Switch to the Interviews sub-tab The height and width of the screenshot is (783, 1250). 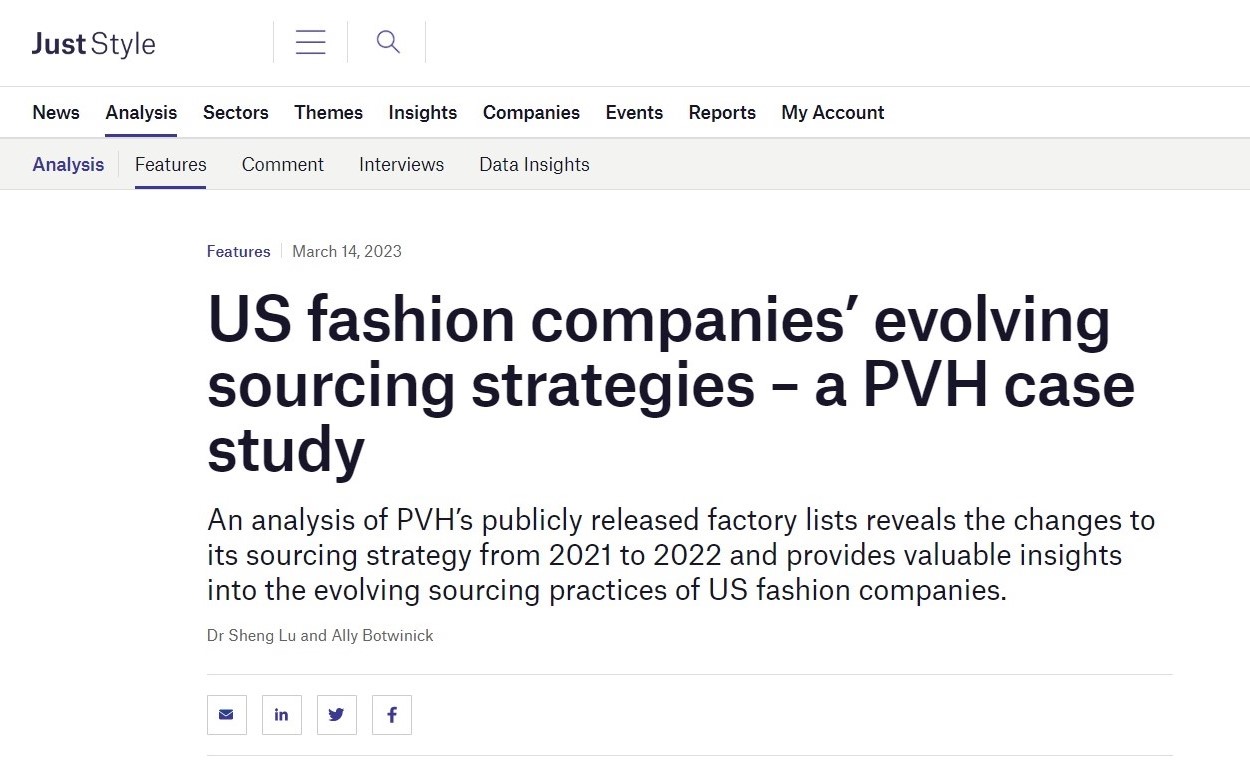401,165
